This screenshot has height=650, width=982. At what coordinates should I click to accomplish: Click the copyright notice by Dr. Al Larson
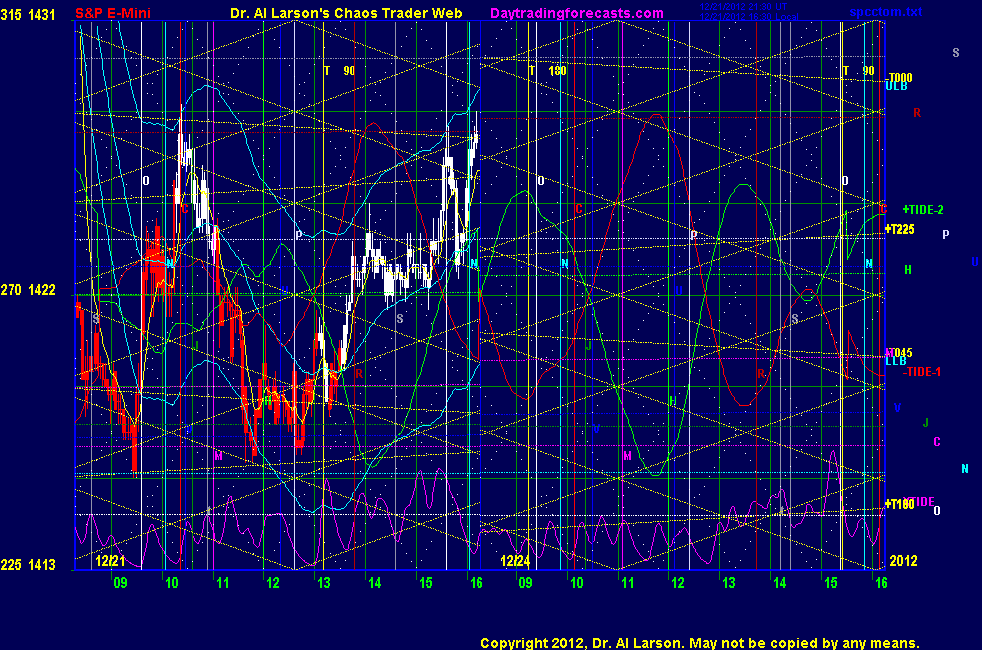[700, 643]
